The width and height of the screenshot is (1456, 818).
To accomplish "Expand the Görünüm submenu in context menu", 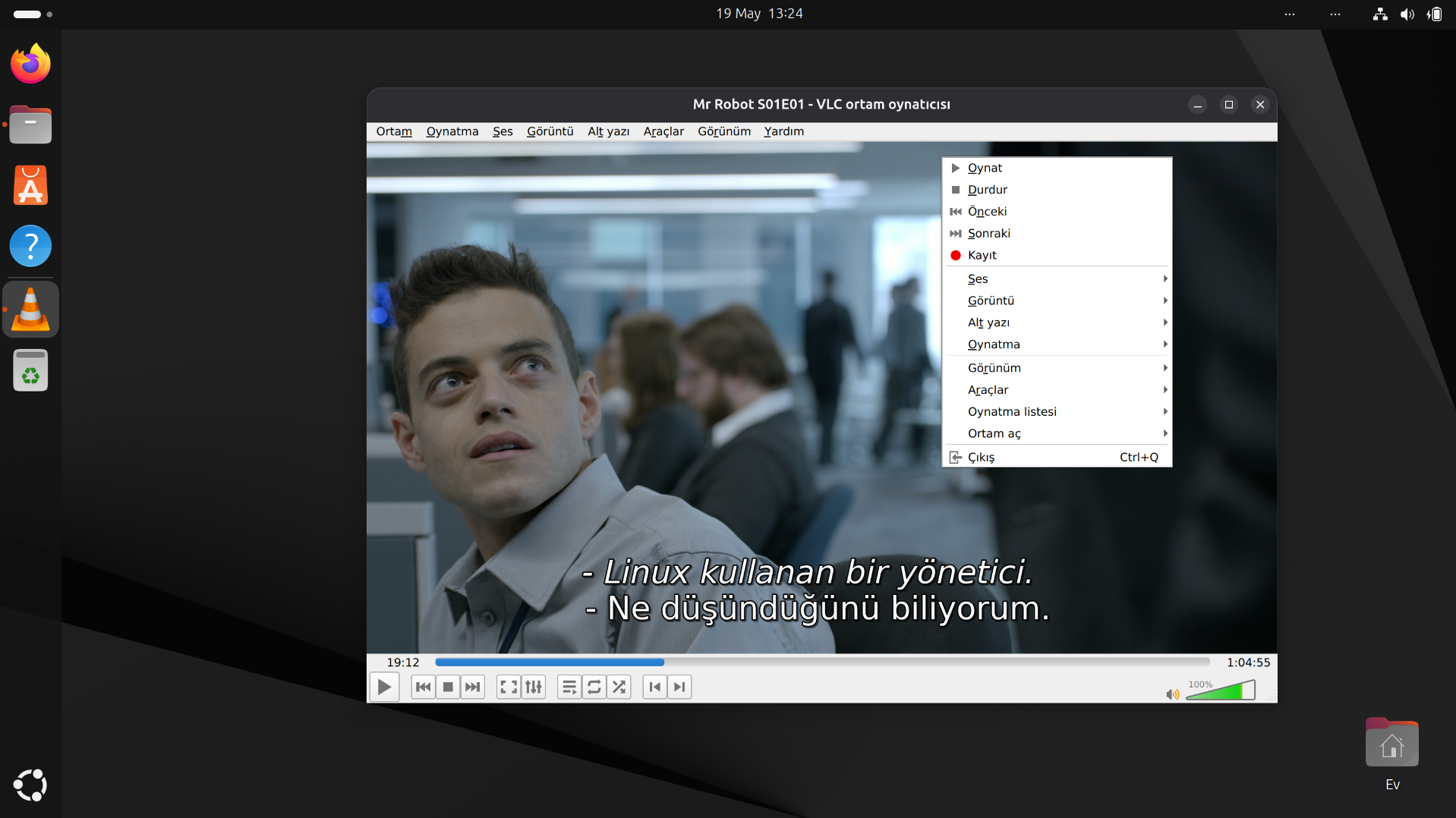I will pos(1057,368).
